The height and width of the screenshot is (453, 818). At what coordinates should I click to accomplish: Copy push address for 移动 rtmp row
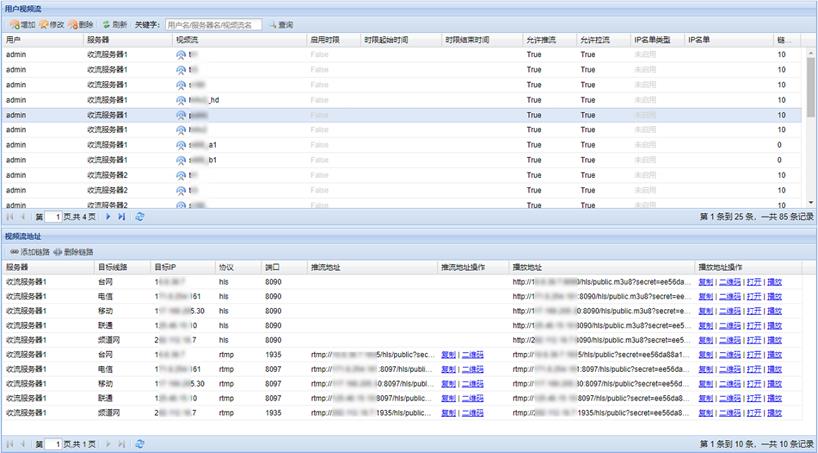pos(448,384)
